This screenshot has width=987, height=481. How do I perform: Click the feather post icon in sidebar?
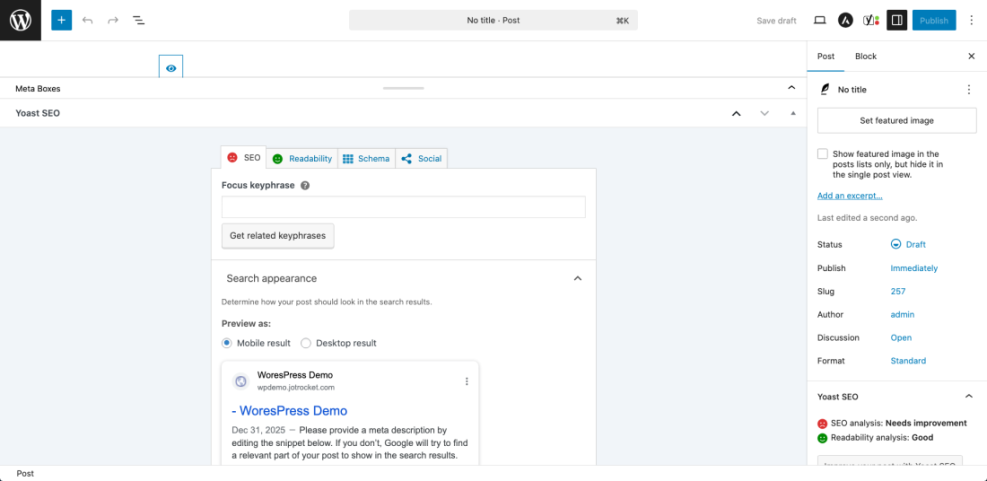click(x=825, y=89)
